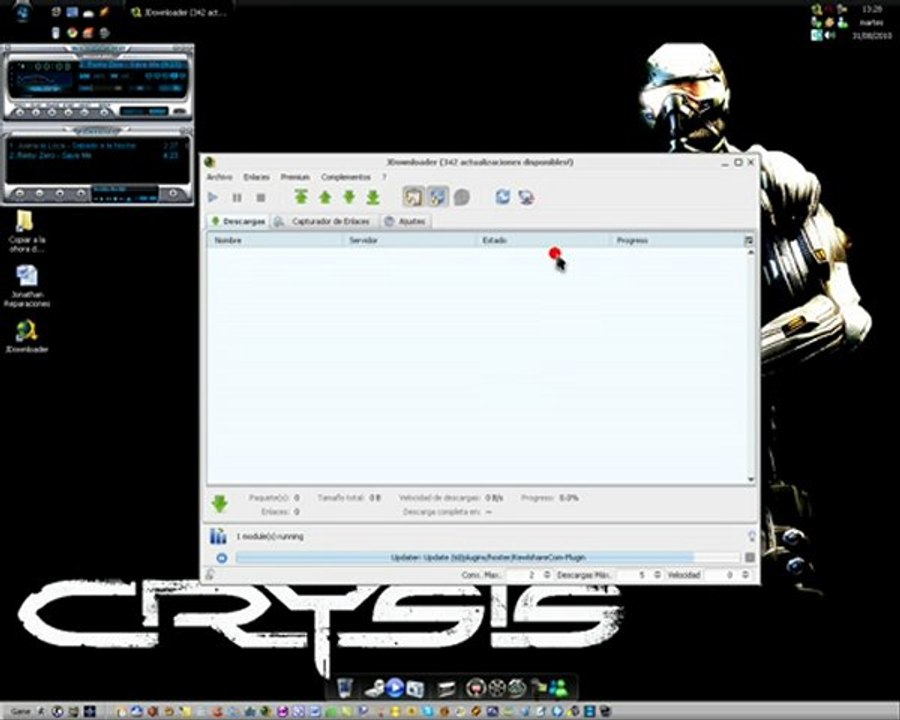This screenshot has height=720, width=900.
Task: Toggle clipboard monitoring in the JDownloader toolbar
Action: click(x=413, y=197)
